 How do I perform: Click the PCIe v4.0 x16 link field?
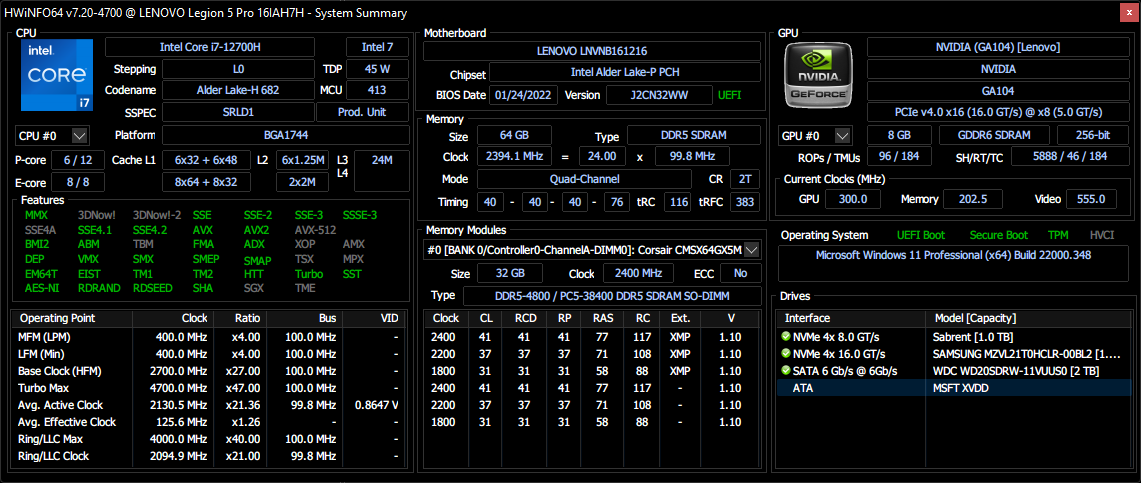[997, 113]
